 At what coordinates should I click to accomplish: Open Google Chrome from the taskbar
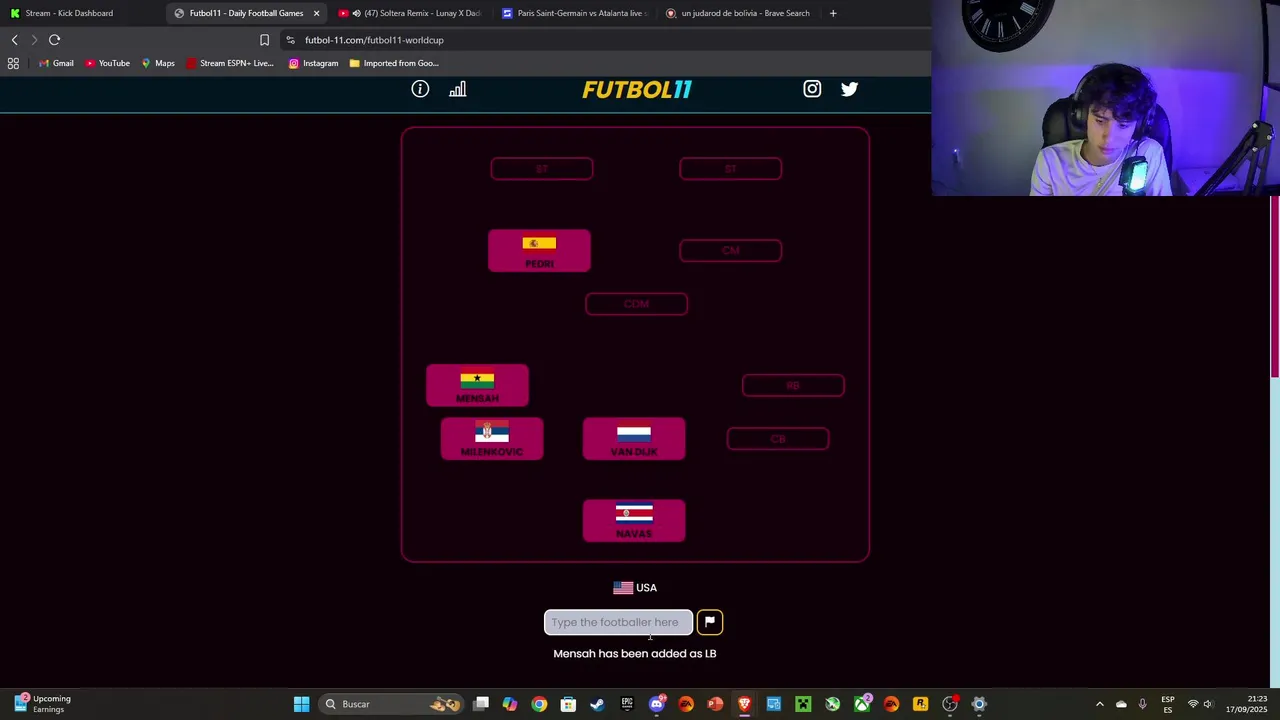click(x=539, y=704)
